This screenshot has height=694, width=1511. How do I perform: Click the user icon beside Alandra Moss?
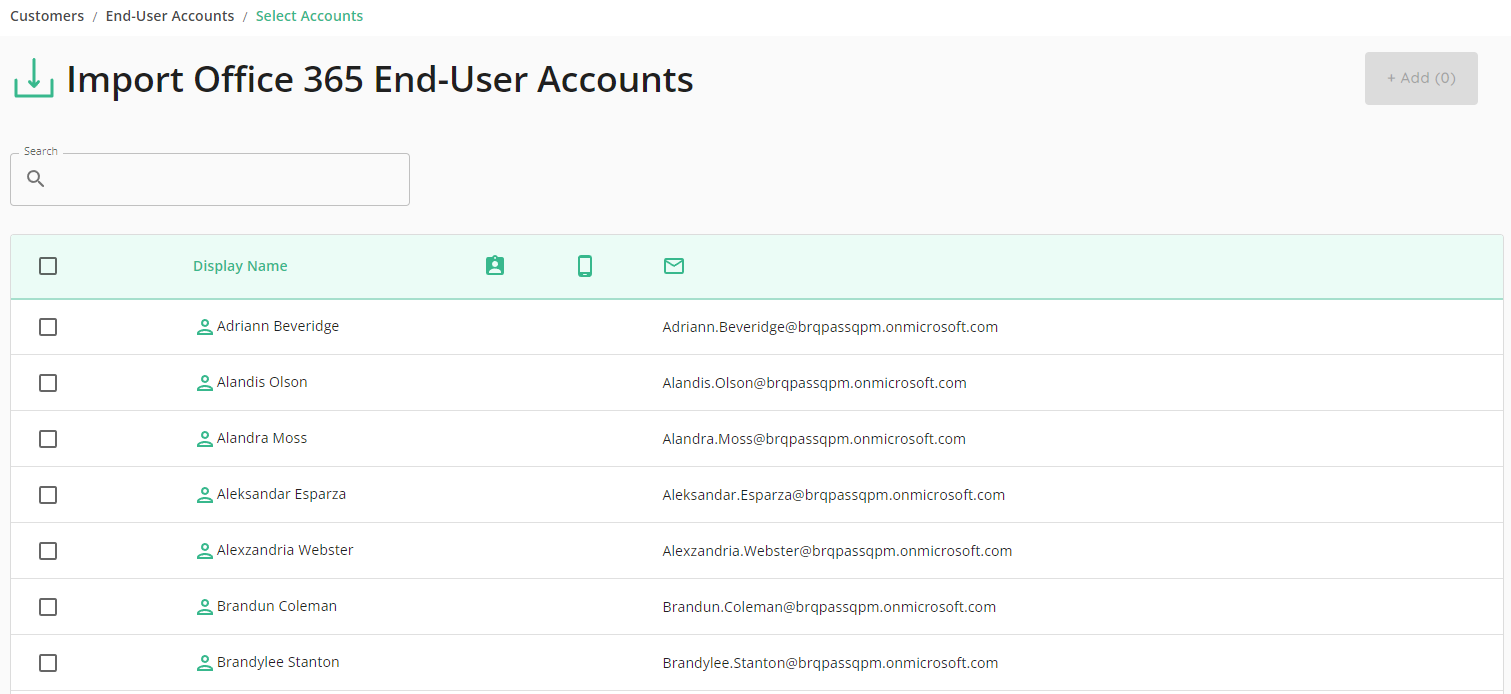tap(205, 439)
